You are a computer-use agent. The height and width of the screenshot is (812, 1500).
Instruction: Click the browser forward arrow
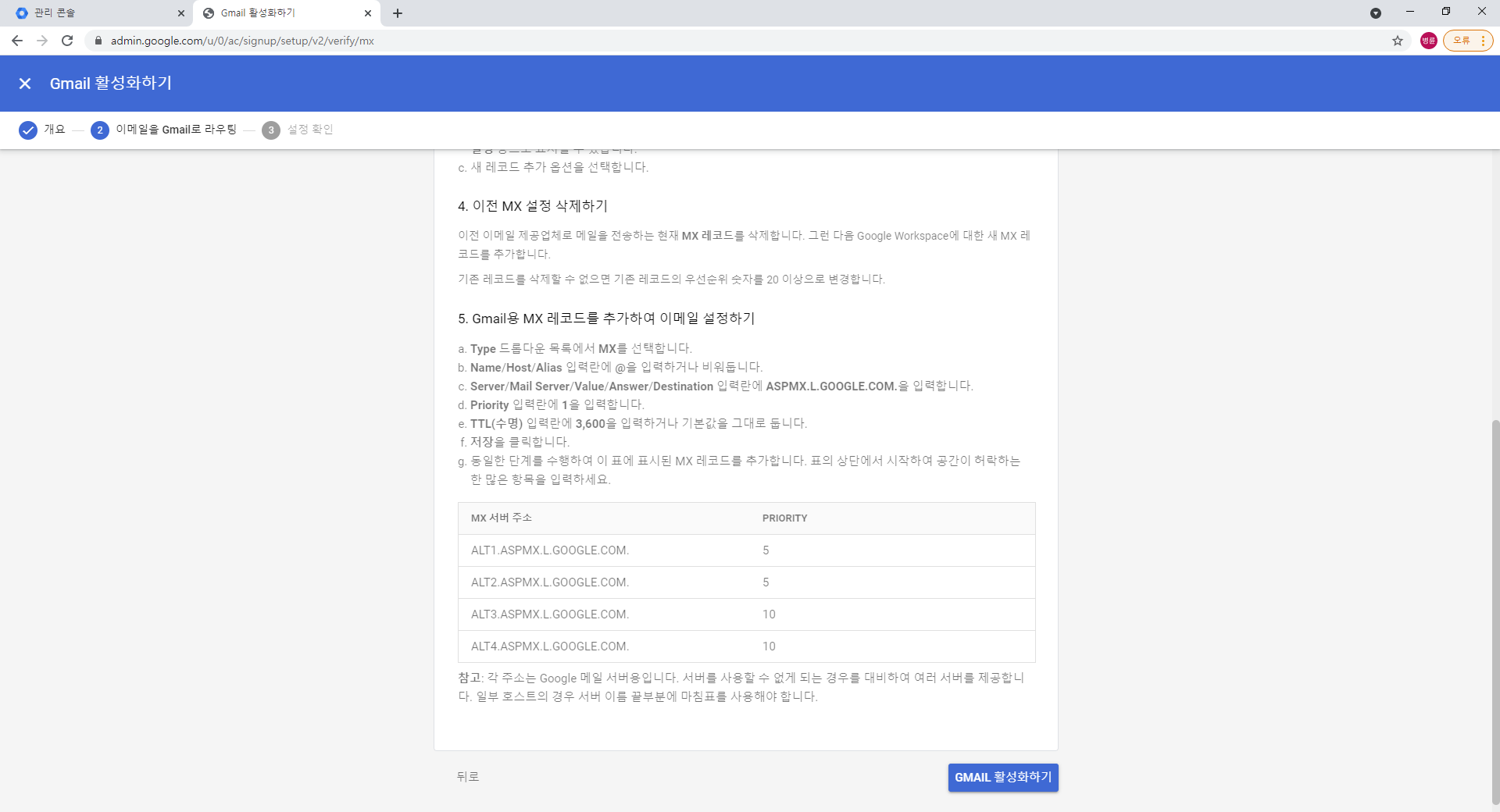42,41
